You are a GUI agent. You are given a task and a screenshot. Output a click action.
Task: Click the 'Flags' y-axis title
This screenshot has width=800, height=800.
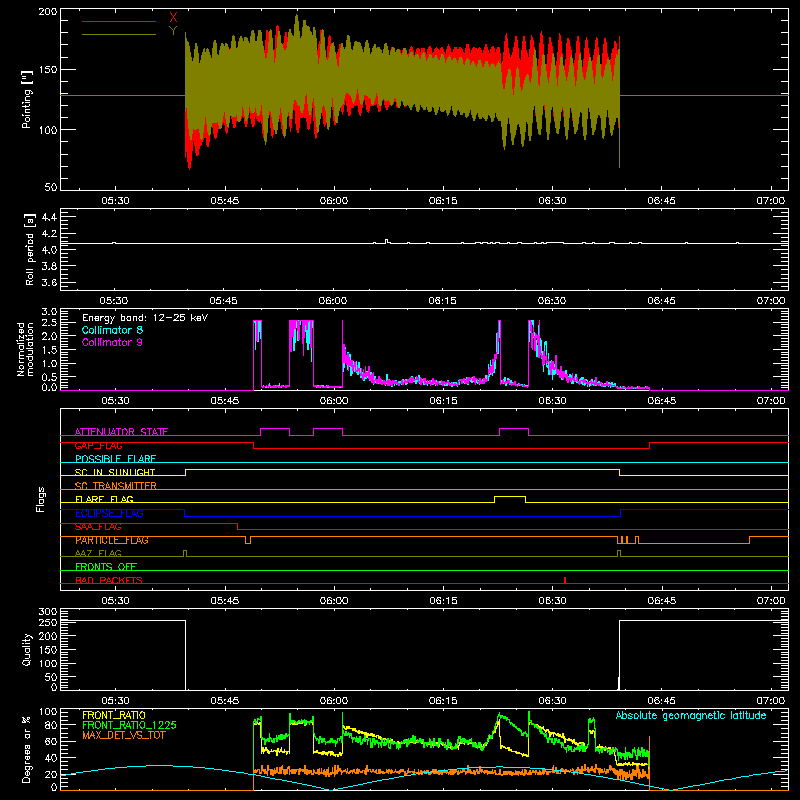[x=41, y=499]
